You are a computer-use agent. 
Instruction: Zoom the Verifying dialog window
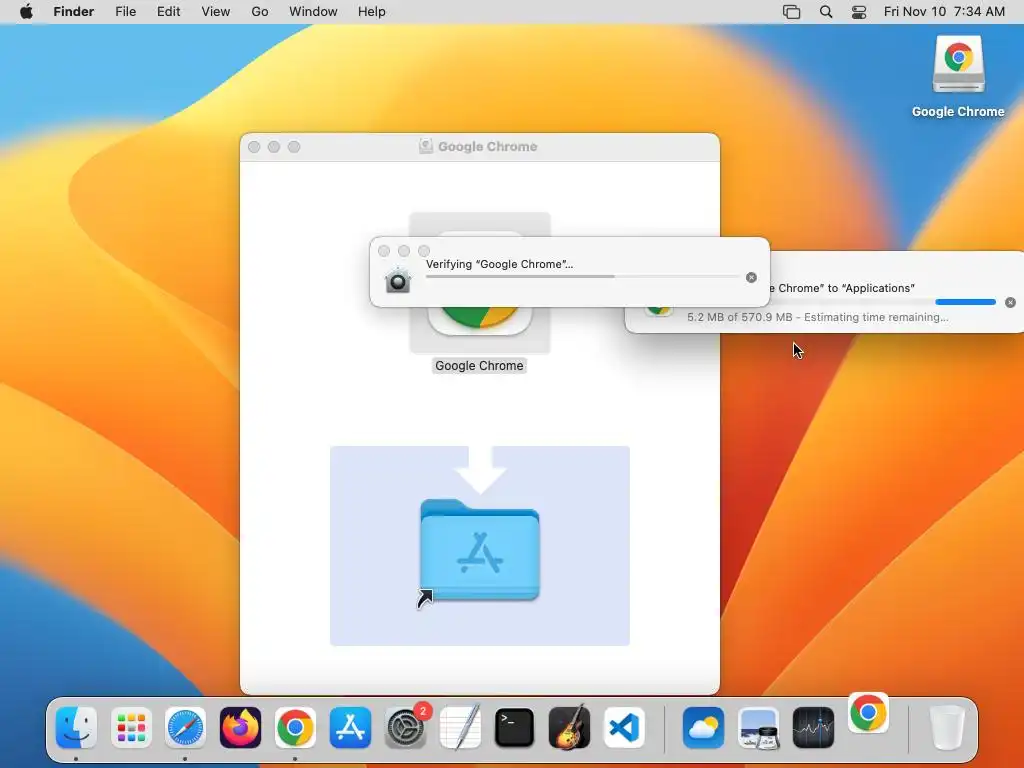pyautogui.click(x=424, y=251)
